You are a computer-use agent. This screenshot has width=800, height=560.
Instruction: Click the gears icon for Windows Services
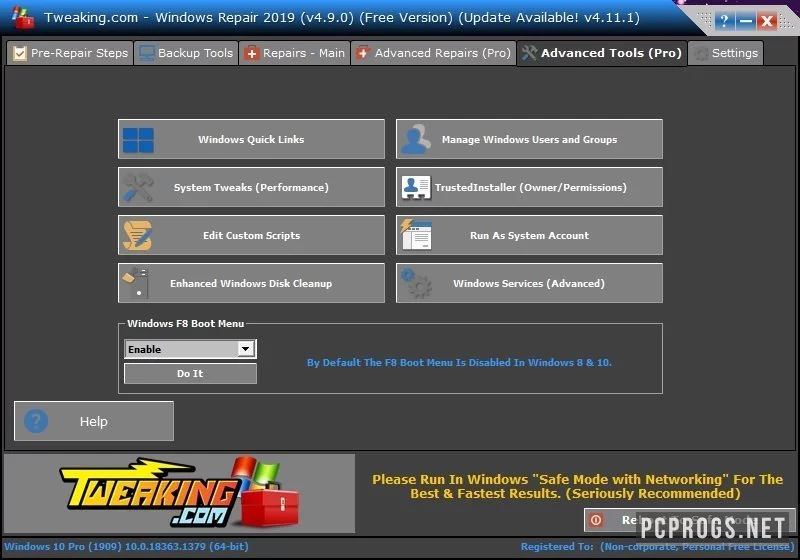tap(416, 283)
